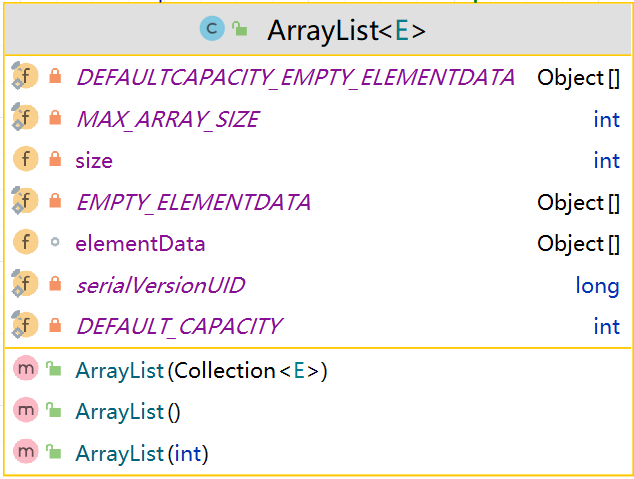
Task: Click the field icon beside elementData
Action: pos(26,243)
